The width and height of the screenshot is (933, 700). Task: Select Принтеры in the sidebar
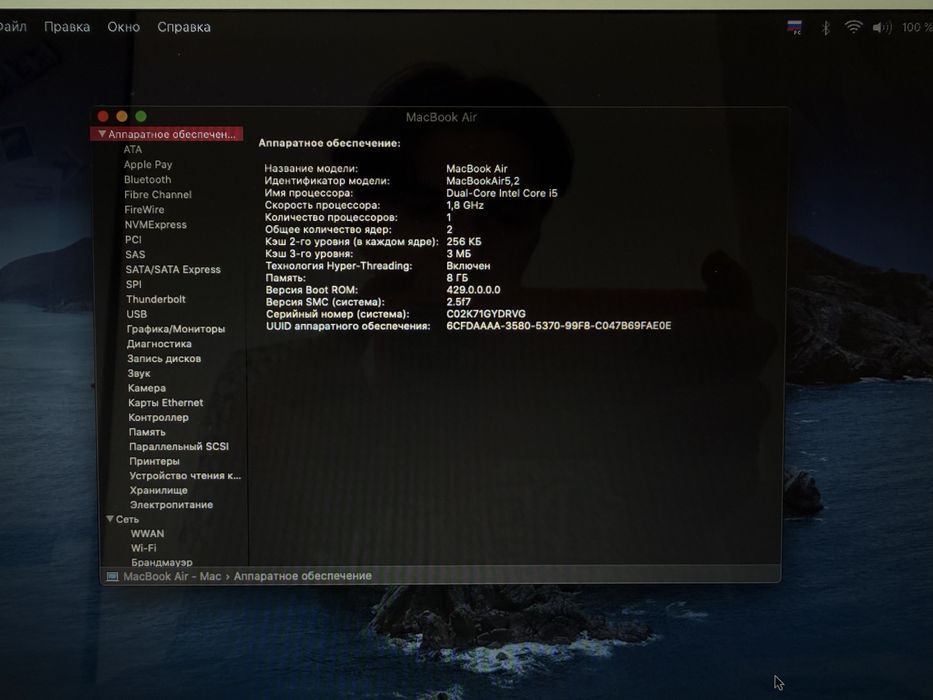[154, 461]
